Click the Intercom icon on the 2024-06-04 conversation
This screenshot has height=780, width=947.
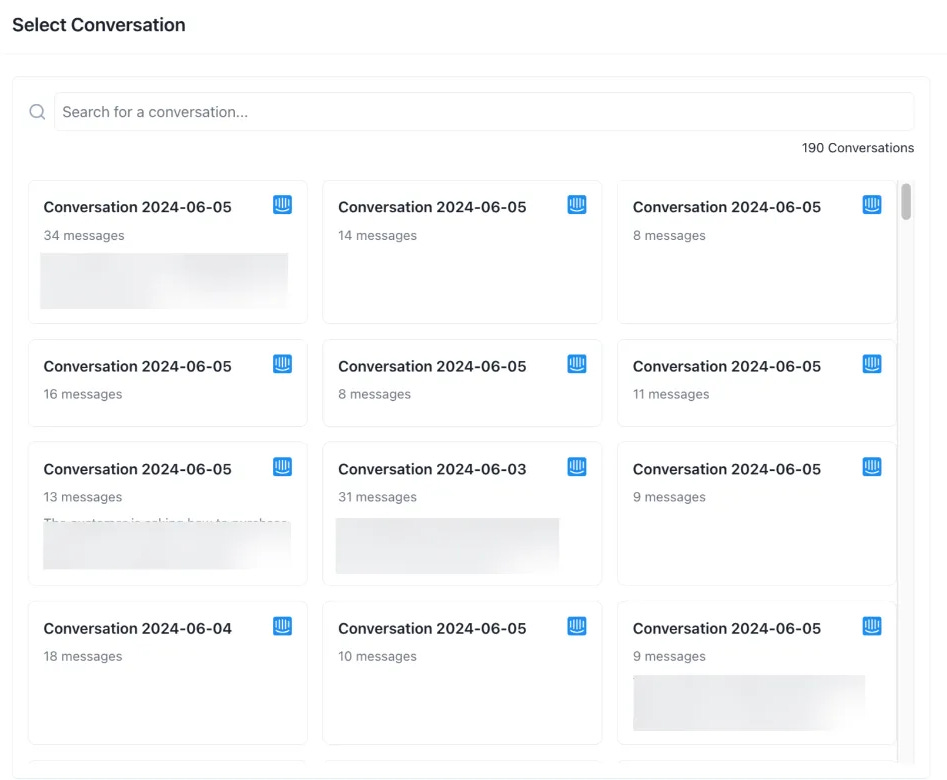(x=282, y=626)
